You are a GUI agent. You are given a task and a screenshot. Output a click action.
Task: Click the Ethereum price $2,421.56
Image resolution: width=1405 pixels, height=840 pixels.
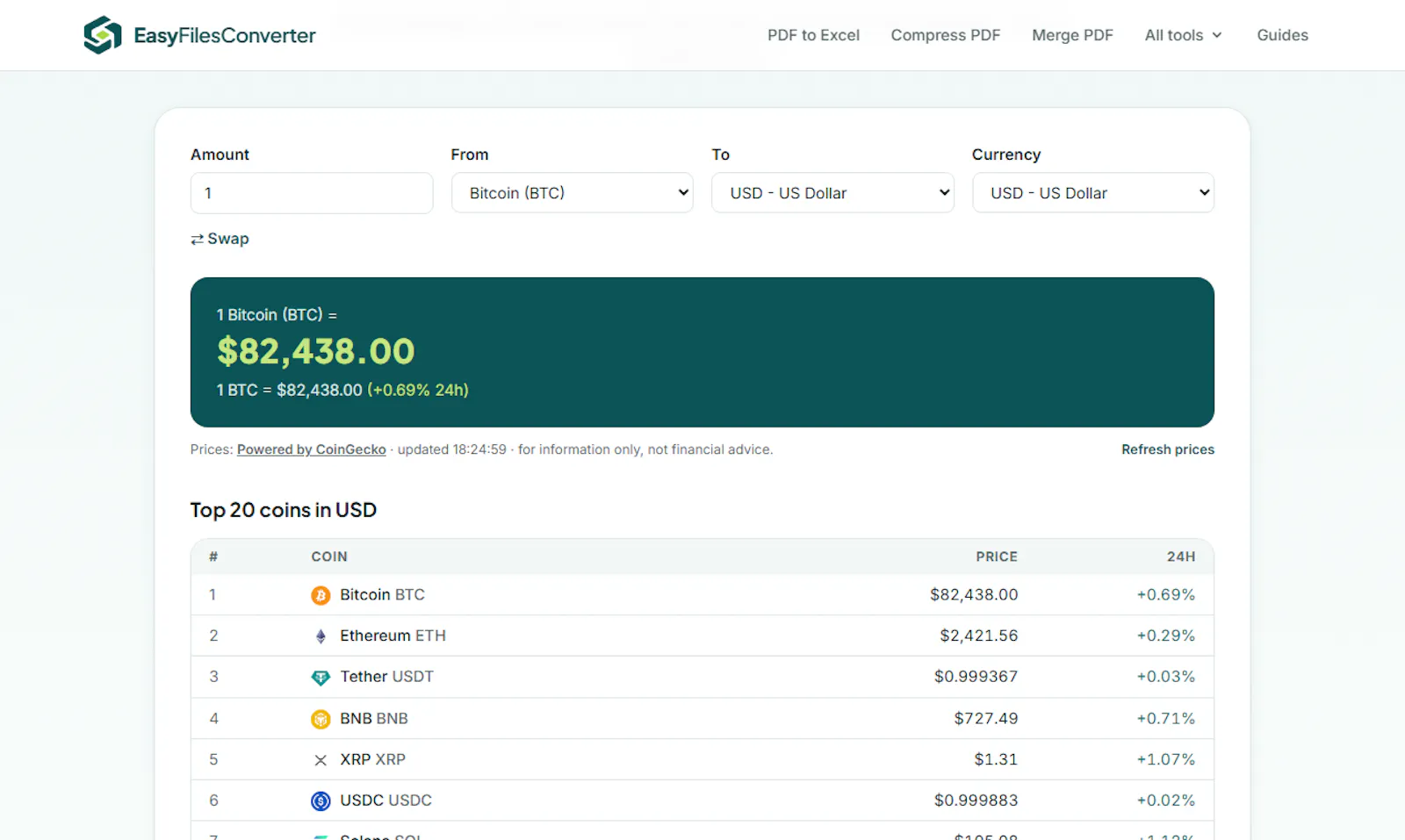(979, 635)
